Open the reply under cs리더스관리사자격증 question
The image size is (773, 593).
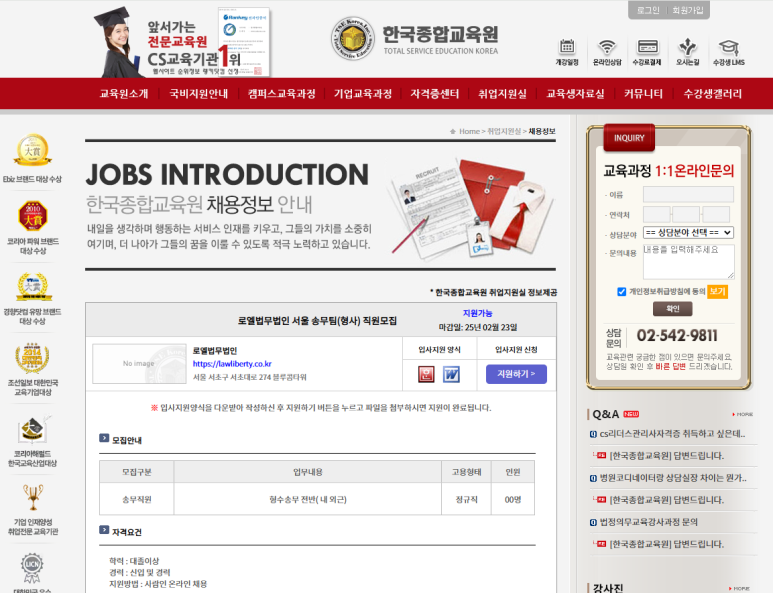[667, 456]
